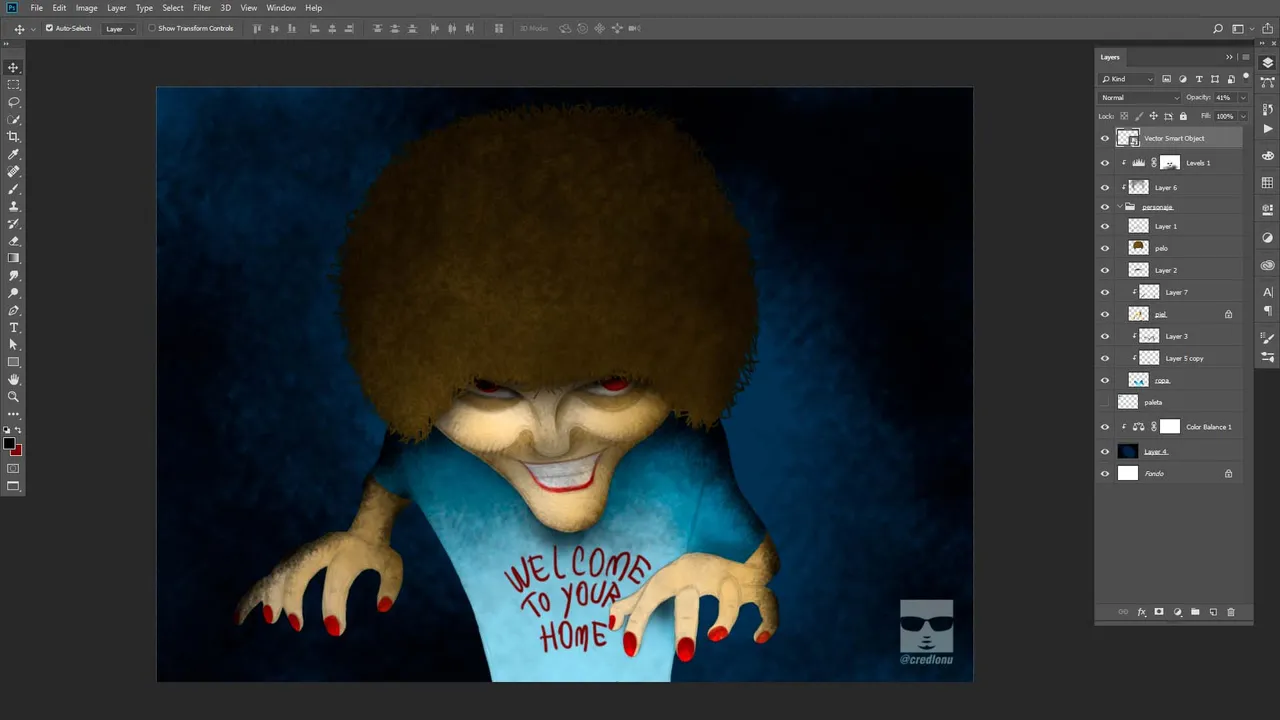Viewport: 1280px width, 720px height.
Task: Open the Window menu
Action: 281,8
